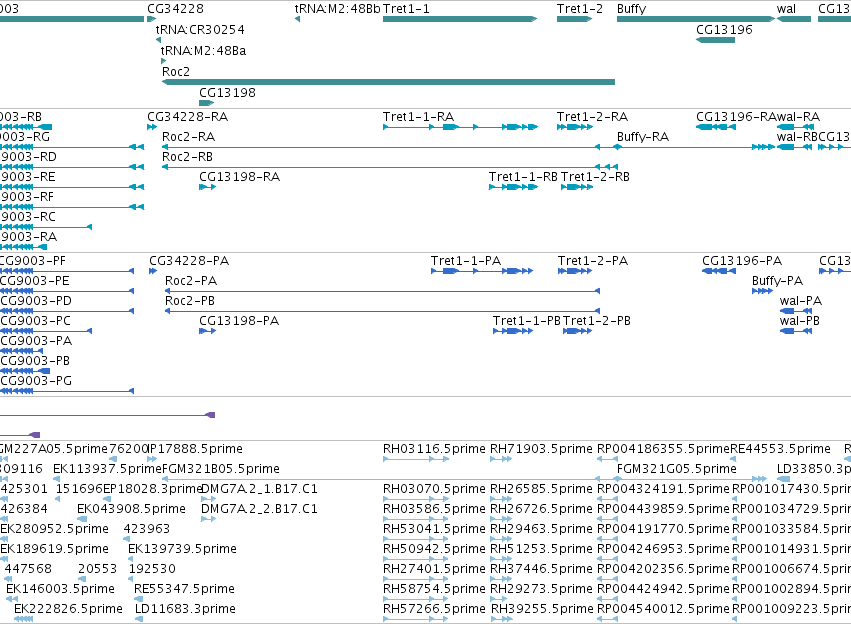Click the tRNA:M2:48Ba label
Image resolution: width=851 pixels, height=624 pixels.
(203, 51)
